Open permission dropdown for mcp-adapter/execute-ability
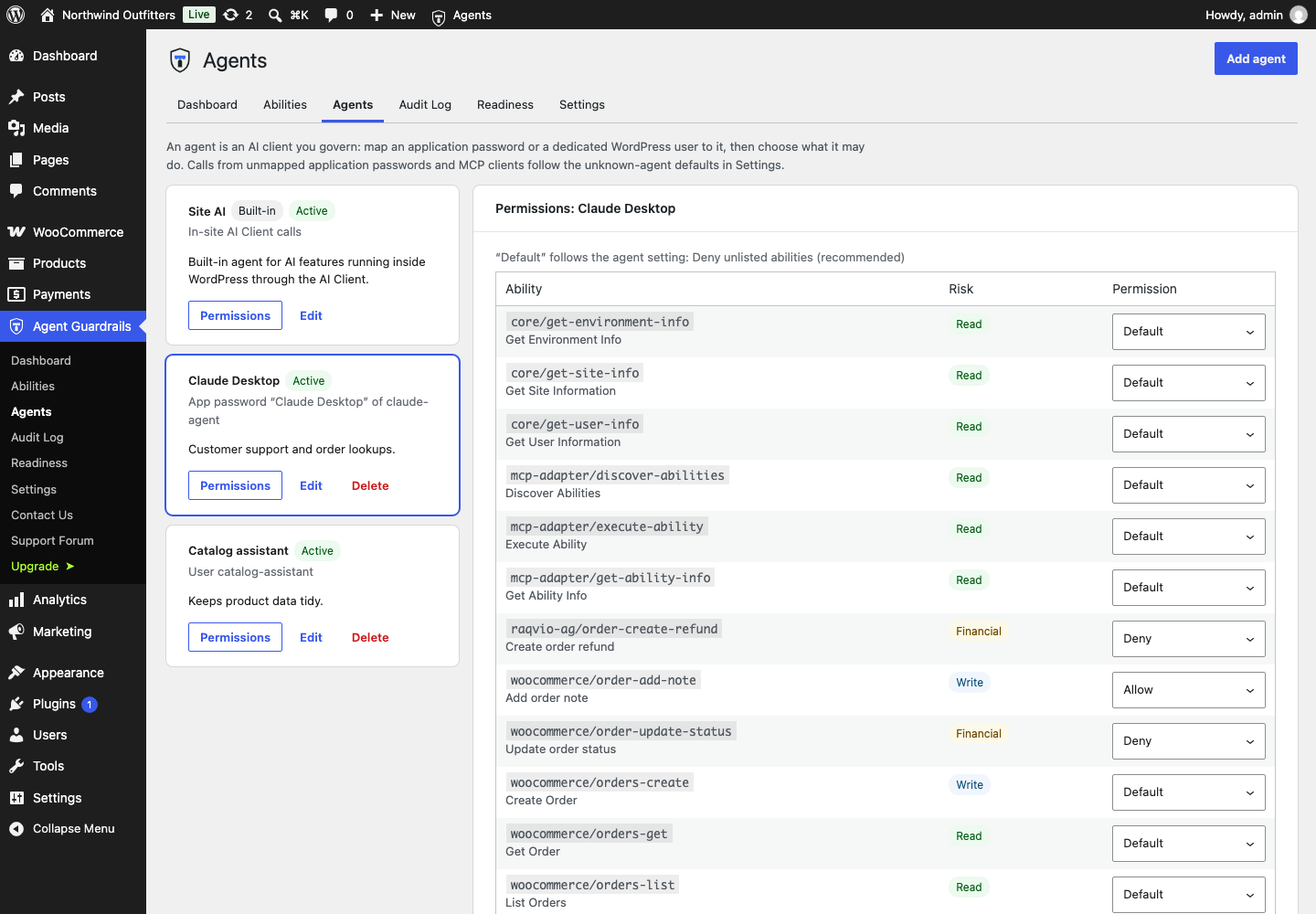The image size is (1316, 914). click(1188, 537)
